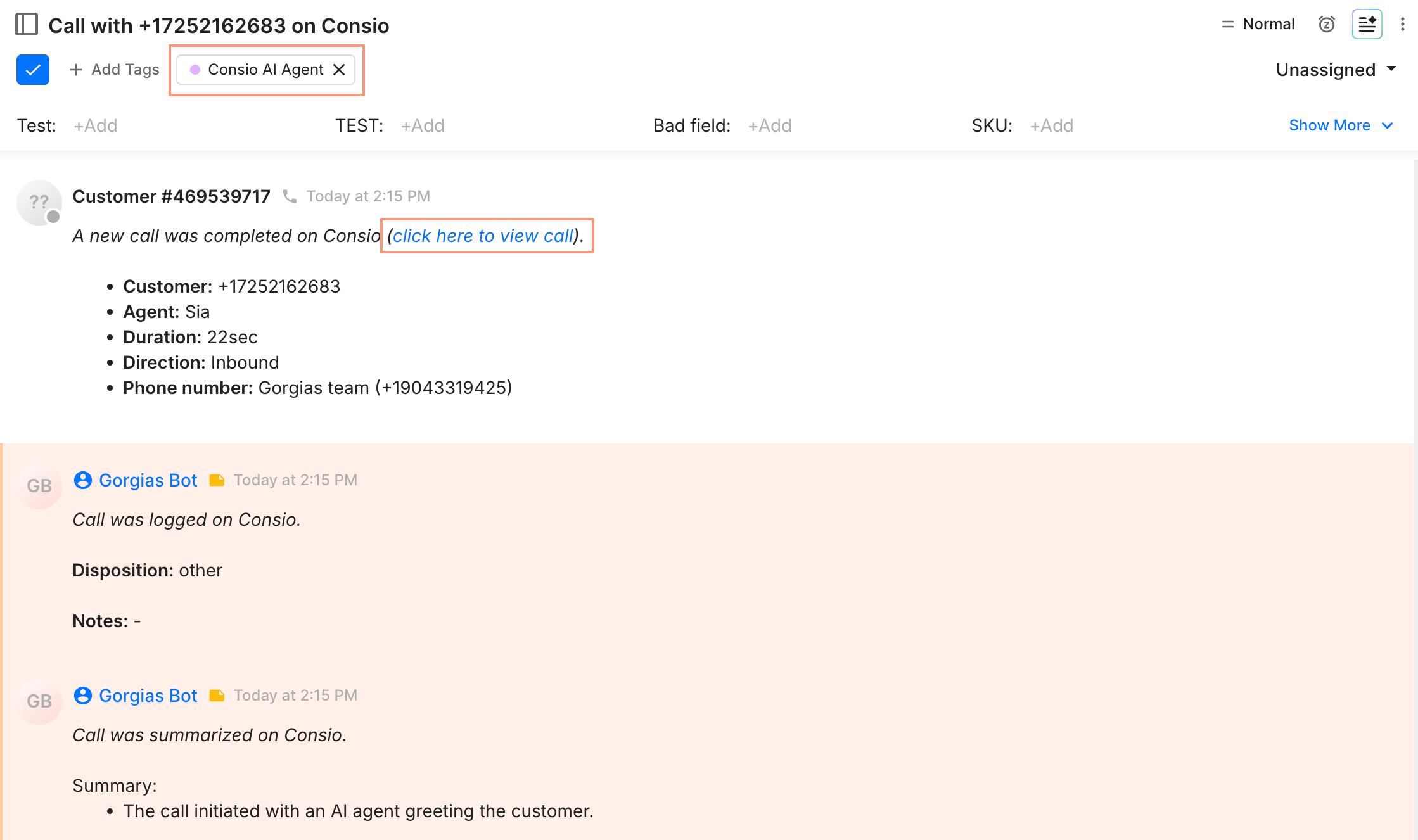Screen dimensions: 1418x840
Task: Open the AI summary panel icon
Action: 1367,24
